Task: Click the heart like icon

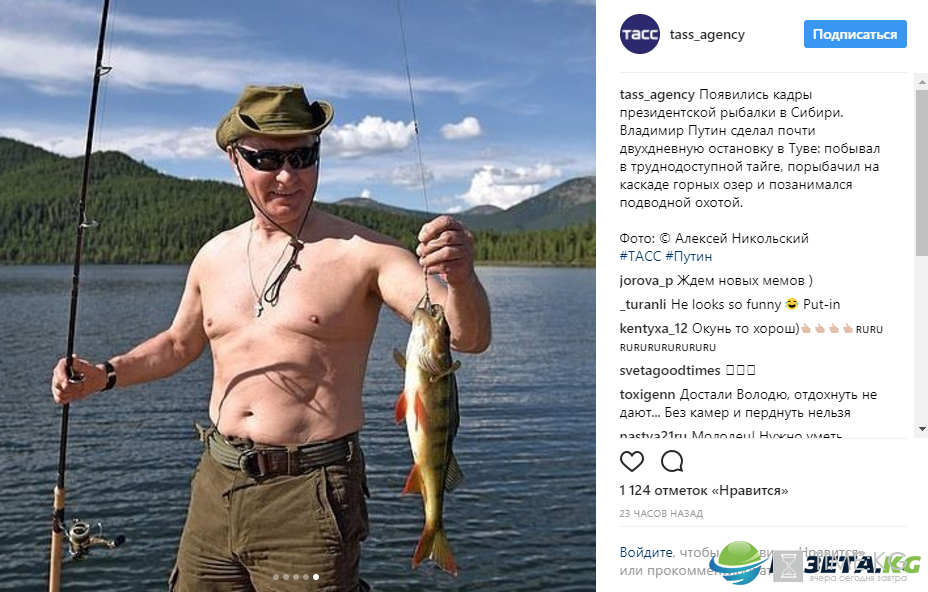Action: (631, 461)
